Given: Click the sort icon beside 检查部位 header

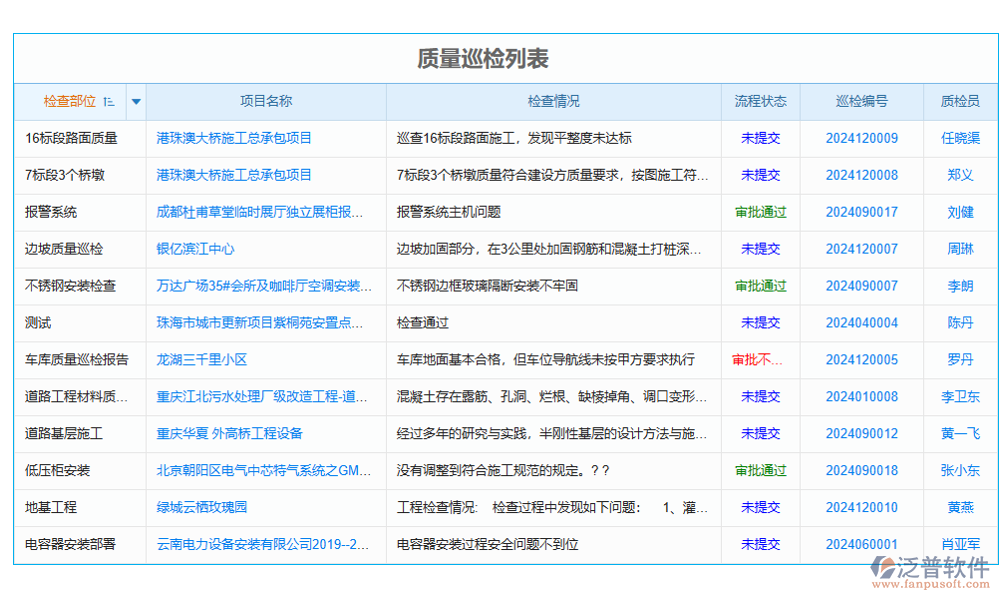Looking at the screenshot, I should point(108,101).
